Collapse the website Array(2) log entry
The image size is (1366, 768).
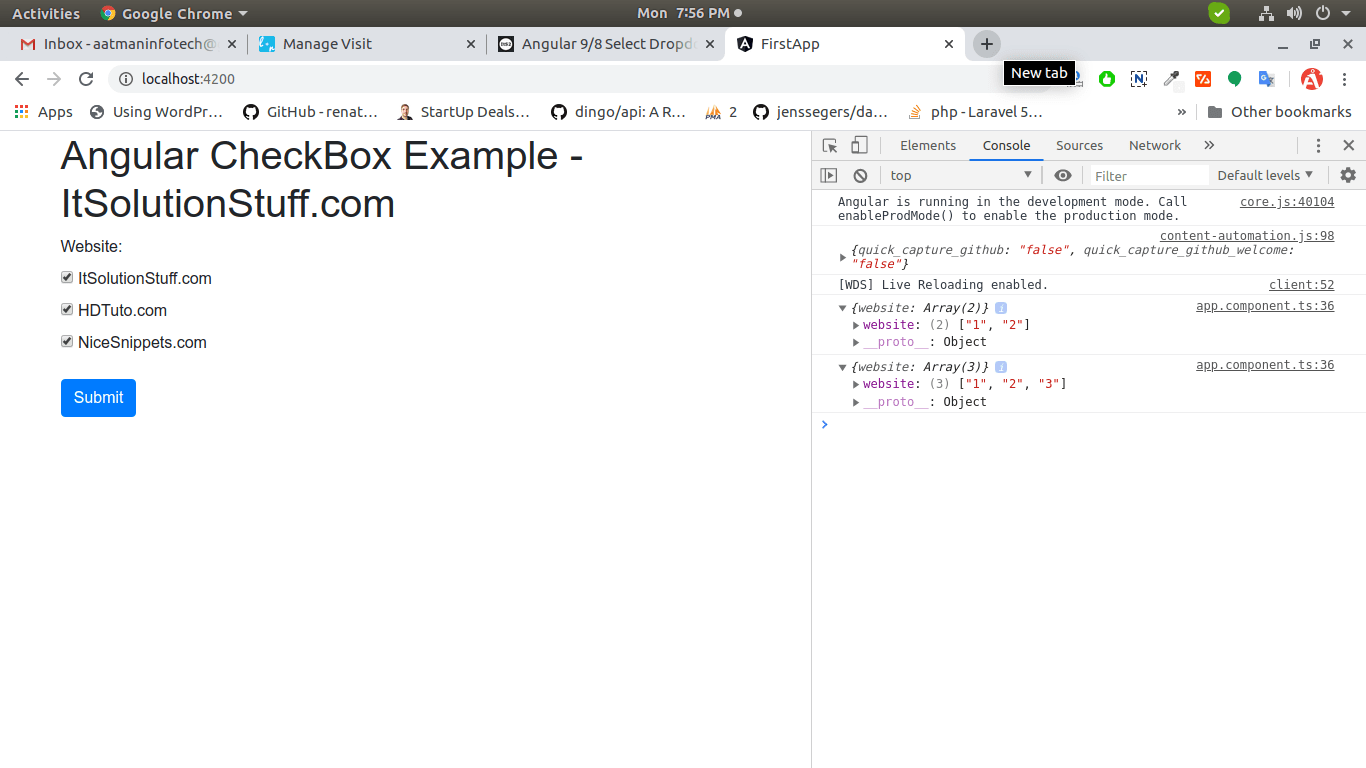(x=842, y=307)
